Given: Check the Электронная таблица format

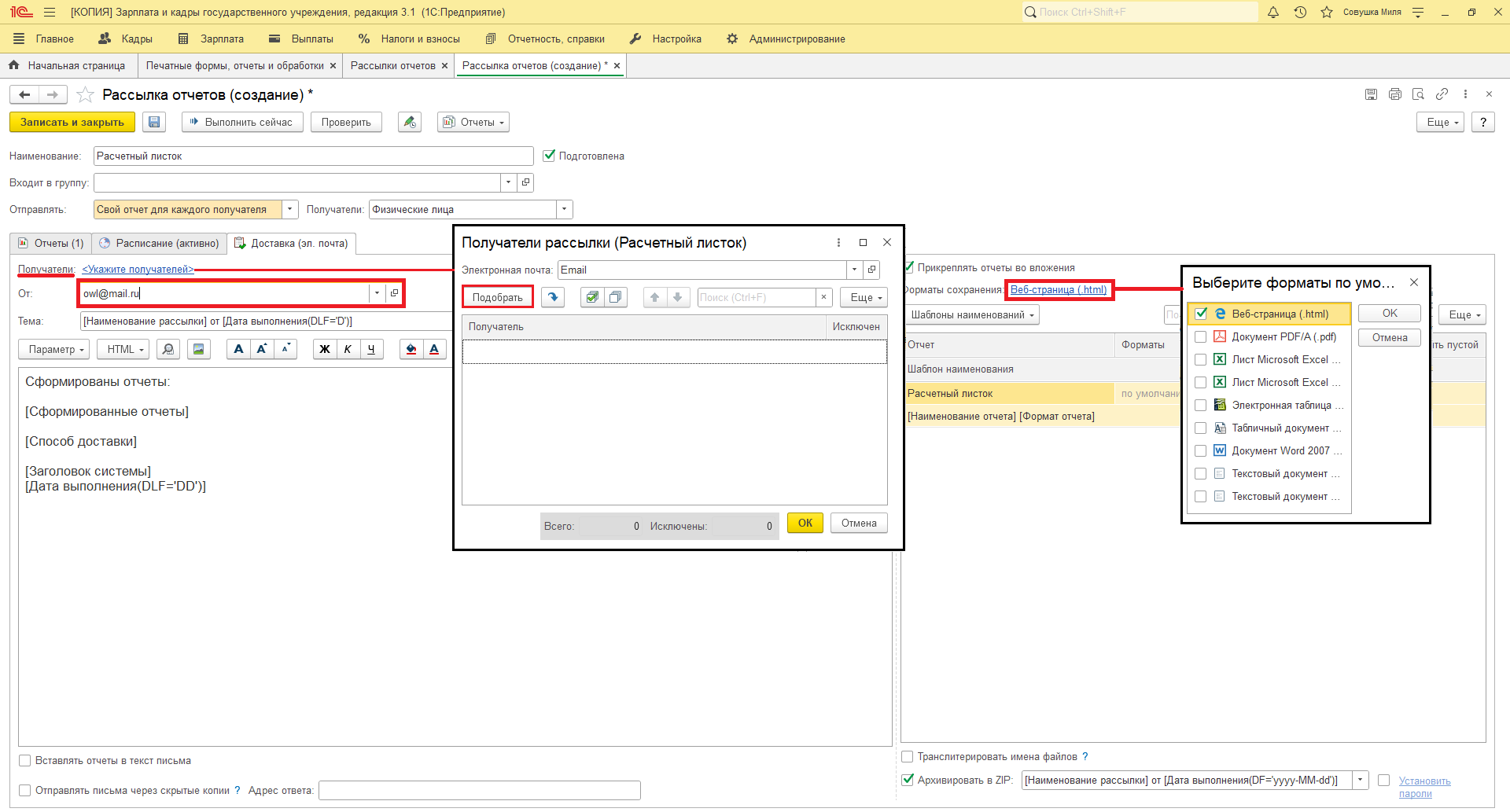Looking at the screenshot, I should pyautogui.click(x=1200, y=405).
